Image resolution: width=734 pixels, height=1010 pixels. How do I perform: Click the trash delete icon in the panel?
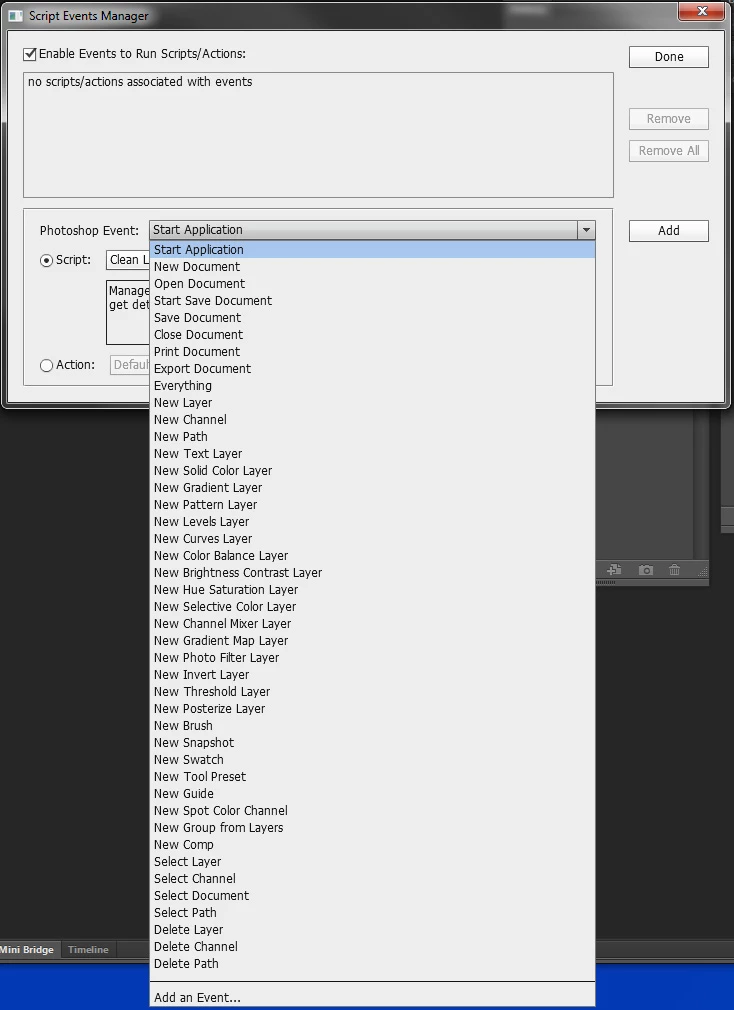tap(674, 570)
